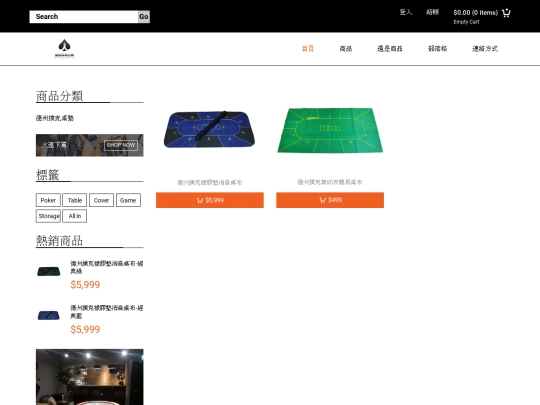Select the Table tag

coord(74,200)
